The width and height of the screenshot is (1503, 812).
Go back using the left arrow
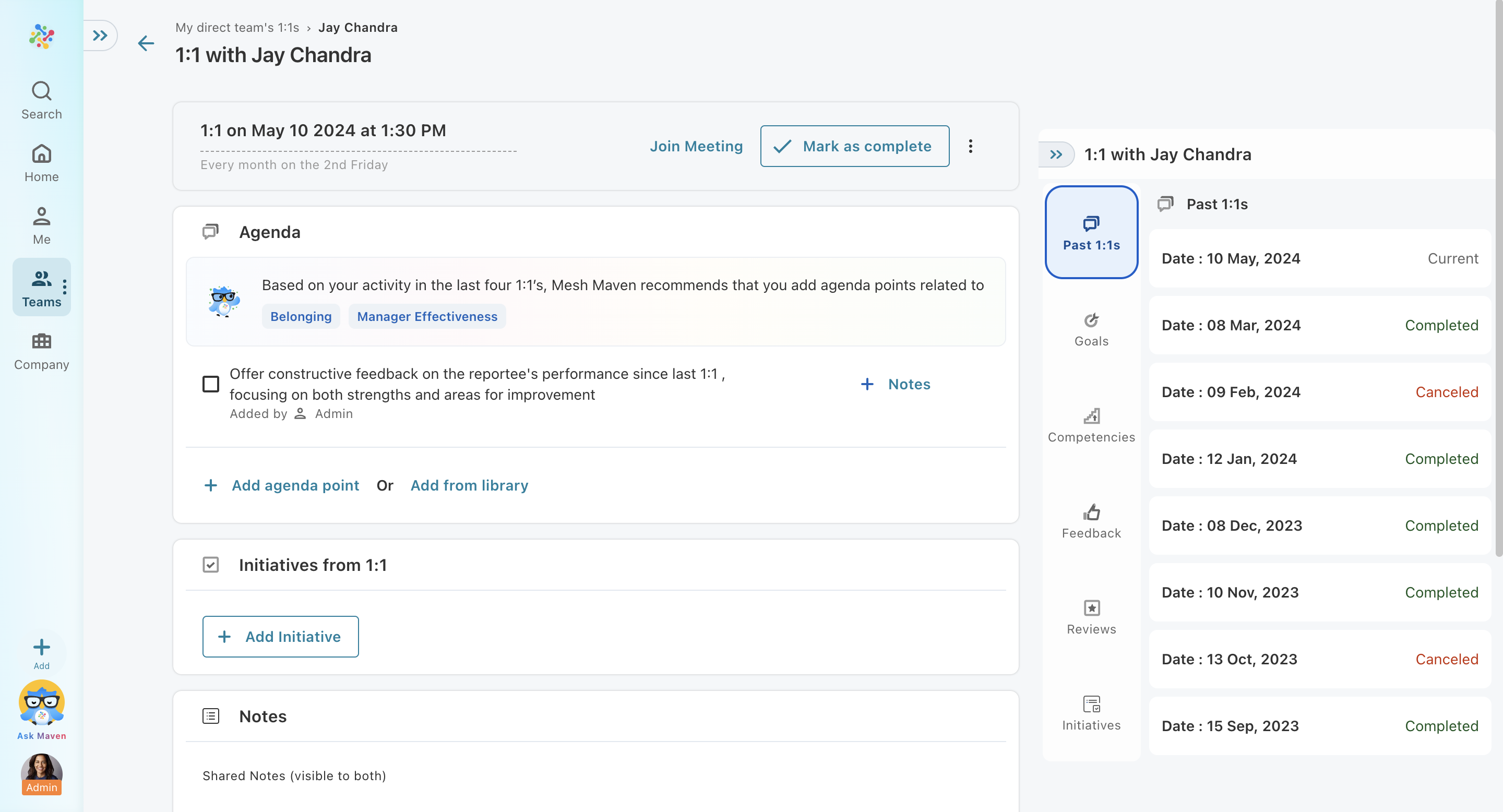point(146,43)
